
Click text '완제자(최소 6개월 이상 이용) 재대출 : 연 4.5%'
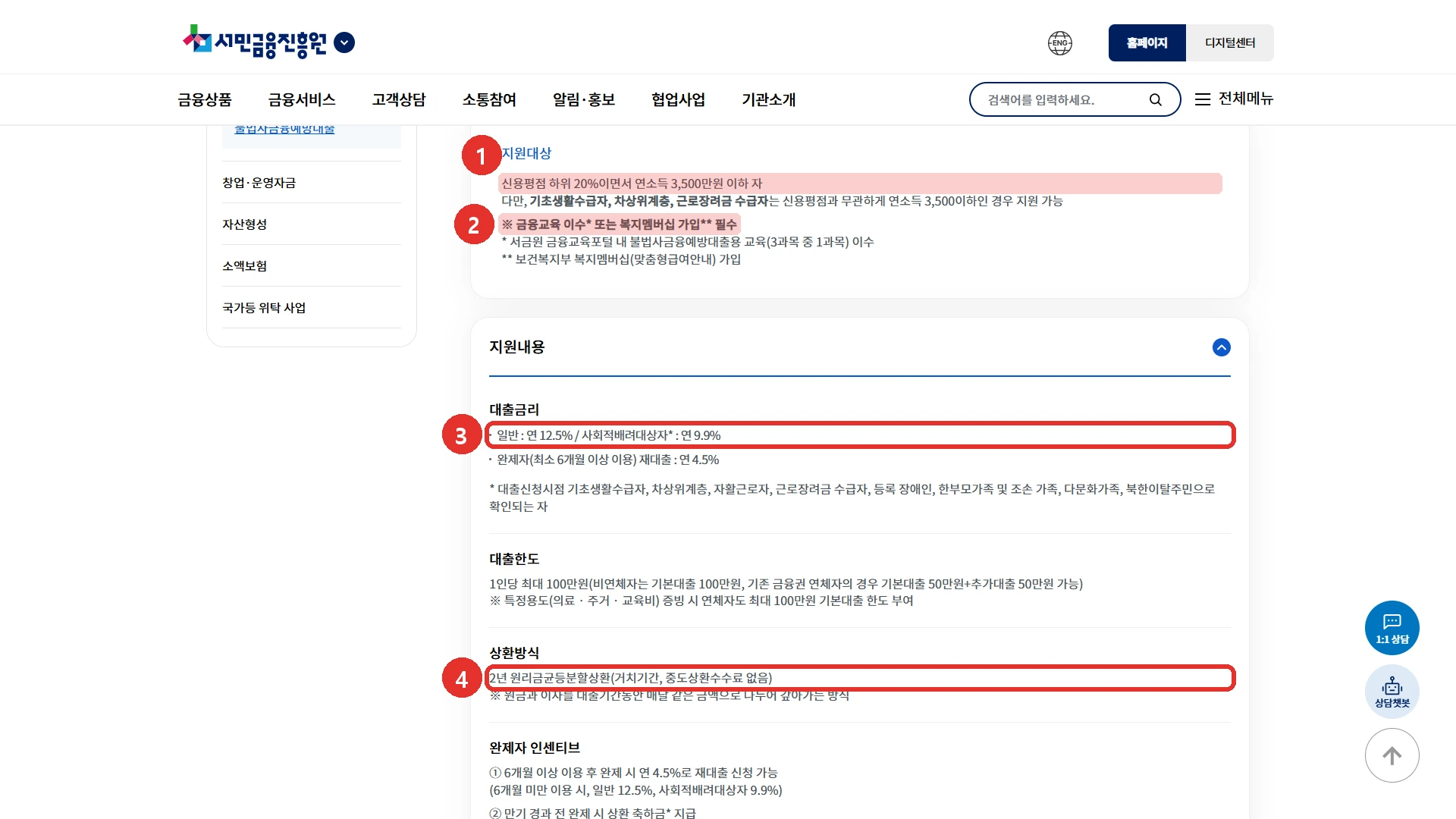[607, 460]
